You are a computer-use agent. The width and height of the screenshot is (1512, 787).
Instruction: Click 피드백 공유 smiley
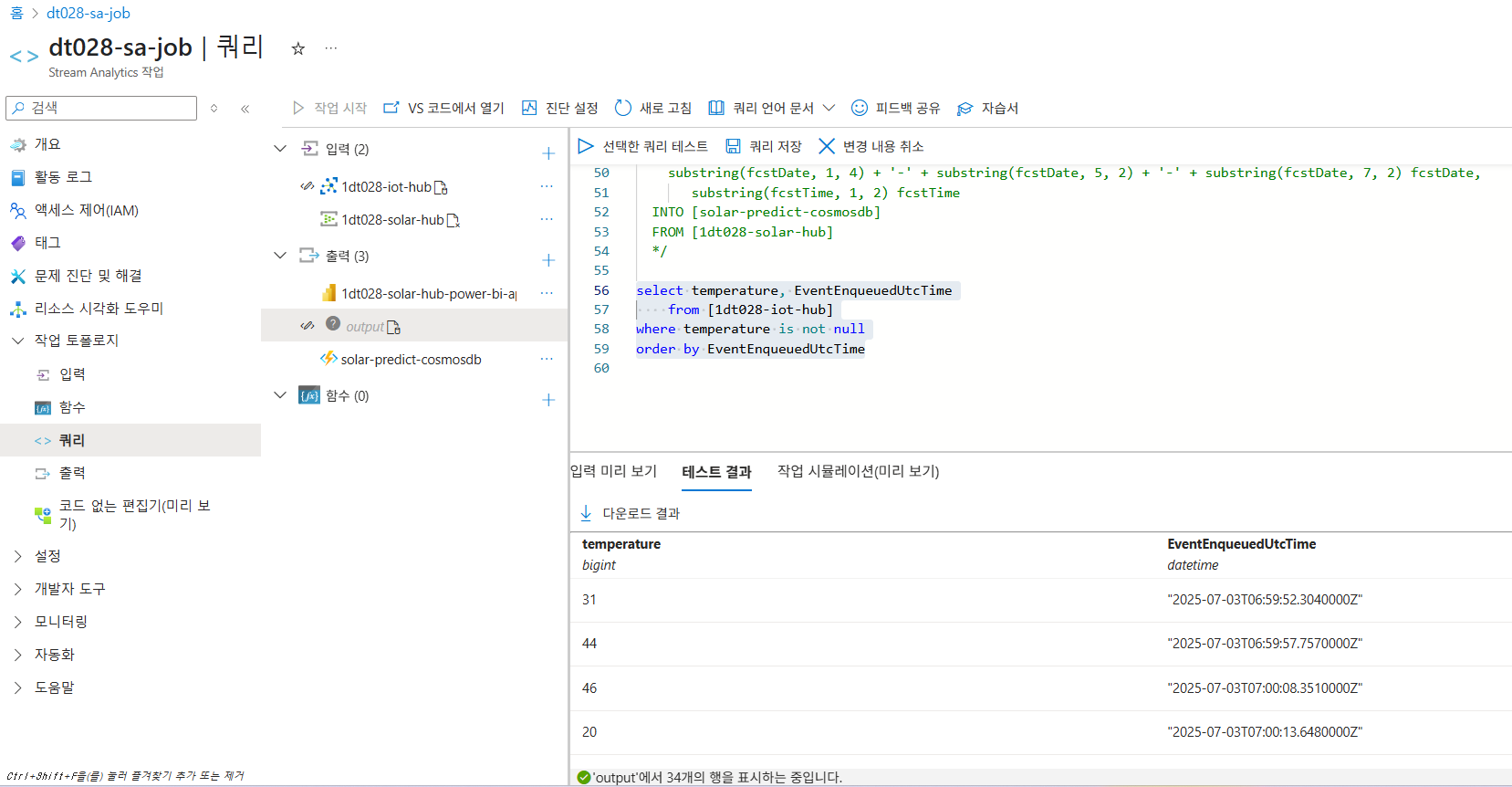(x=895, y=108)
